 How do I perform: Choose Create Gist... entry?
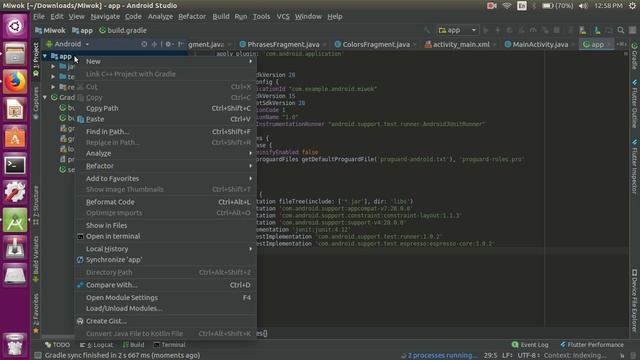[x=166, y=321]
